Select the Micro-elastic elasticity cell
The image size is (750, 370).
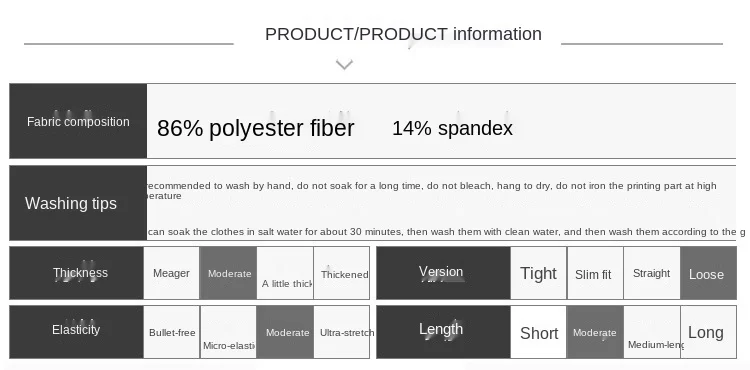pos(228,332)
